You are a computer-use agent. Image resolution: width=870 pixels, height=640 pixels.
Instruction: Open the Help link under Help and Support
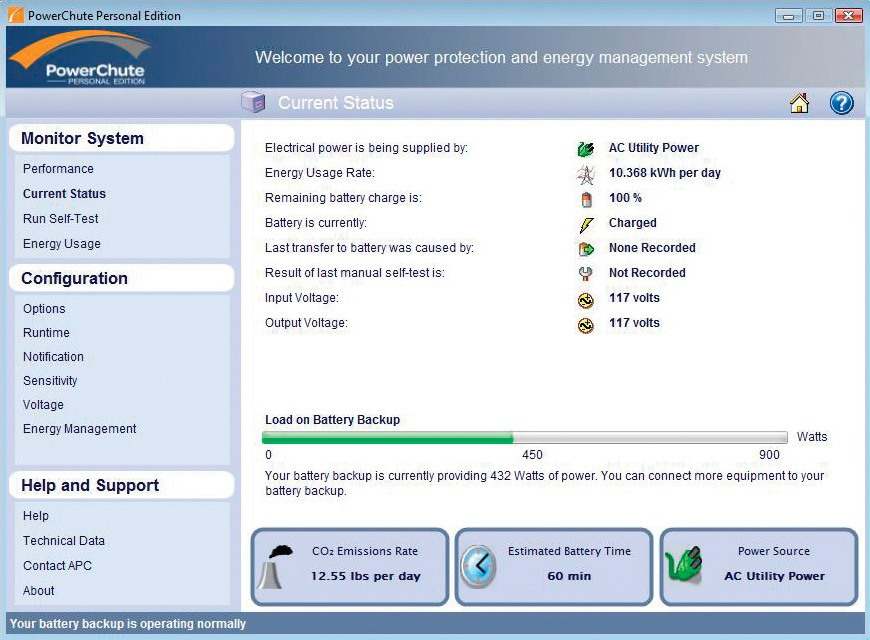(36, 516)
